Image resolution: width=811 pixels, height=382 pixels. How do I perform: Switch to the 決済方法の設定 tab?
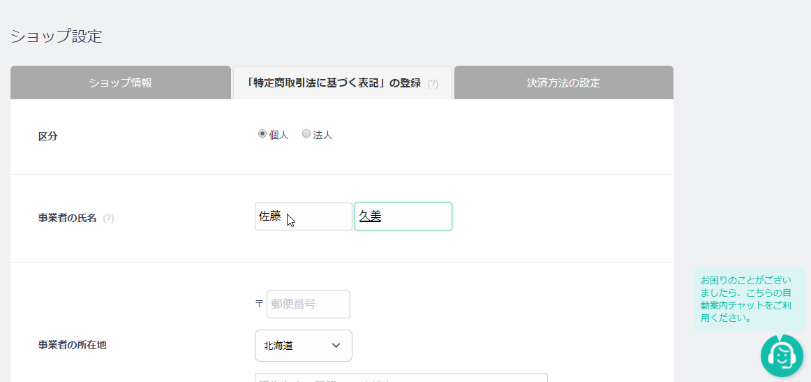point(564,83)
